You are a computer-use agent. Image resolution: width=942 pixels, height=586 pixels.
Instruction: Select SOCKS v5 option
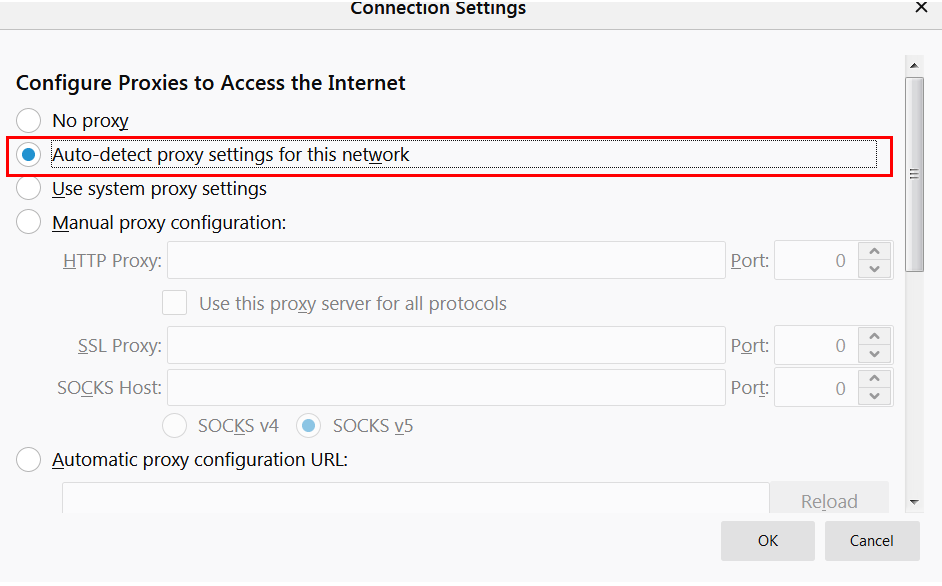tap(309, 426)
